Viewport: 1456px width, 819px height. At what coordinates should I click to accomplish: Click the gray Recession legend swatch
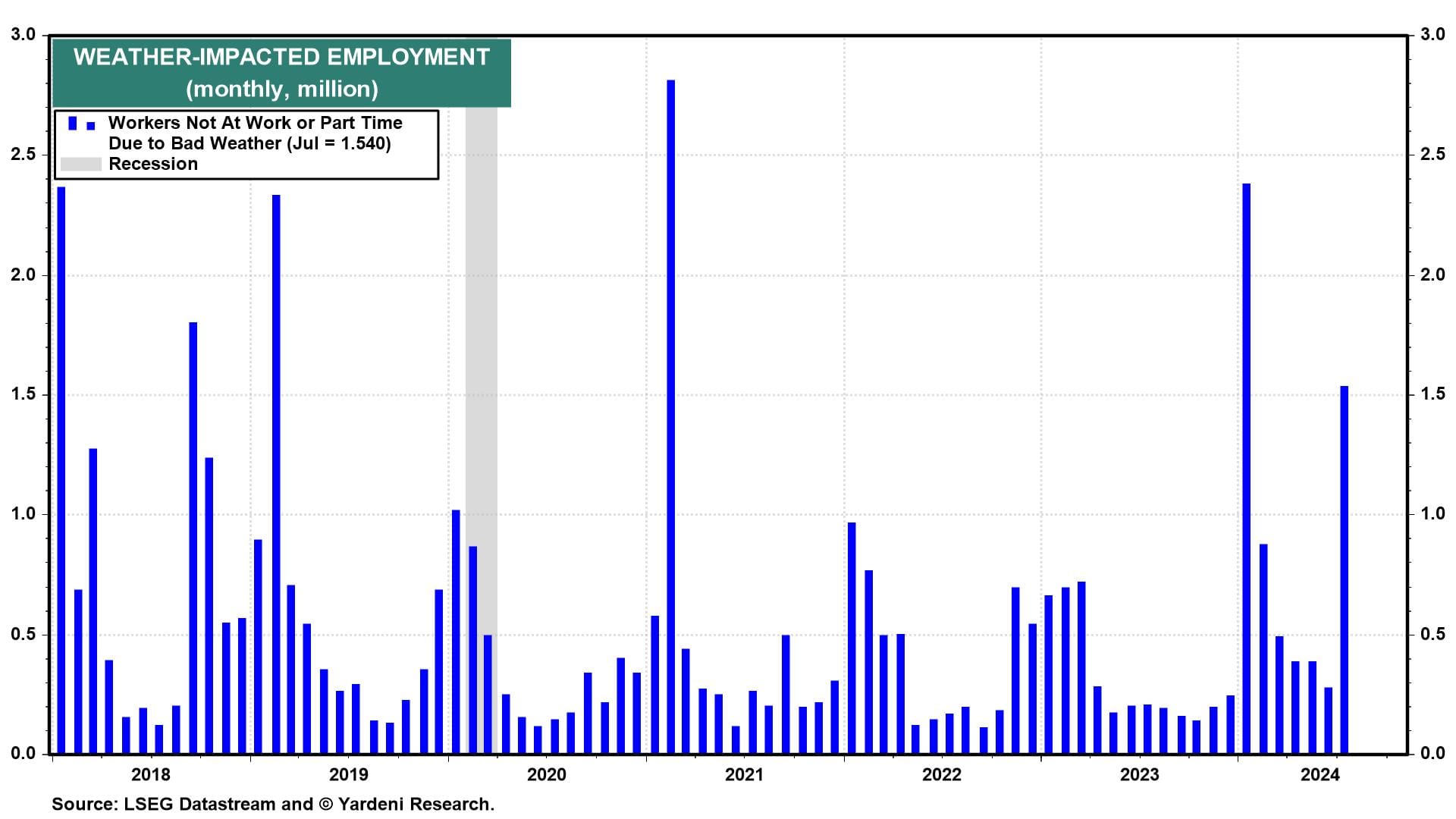pyautogui.click(x=80, y=165)
